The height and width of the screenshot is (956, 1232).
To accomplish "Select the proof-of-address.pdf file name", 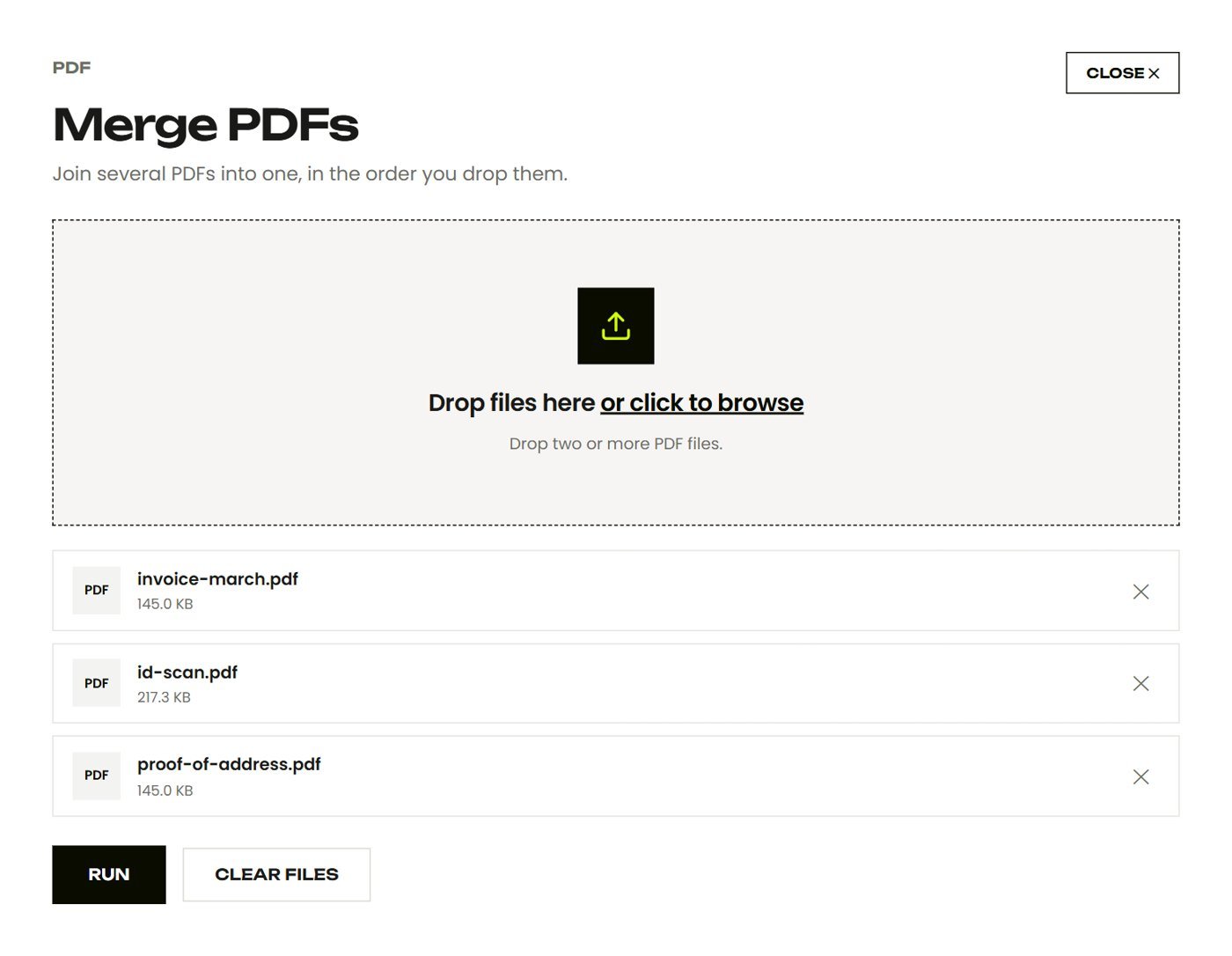I will click(229, 764).
